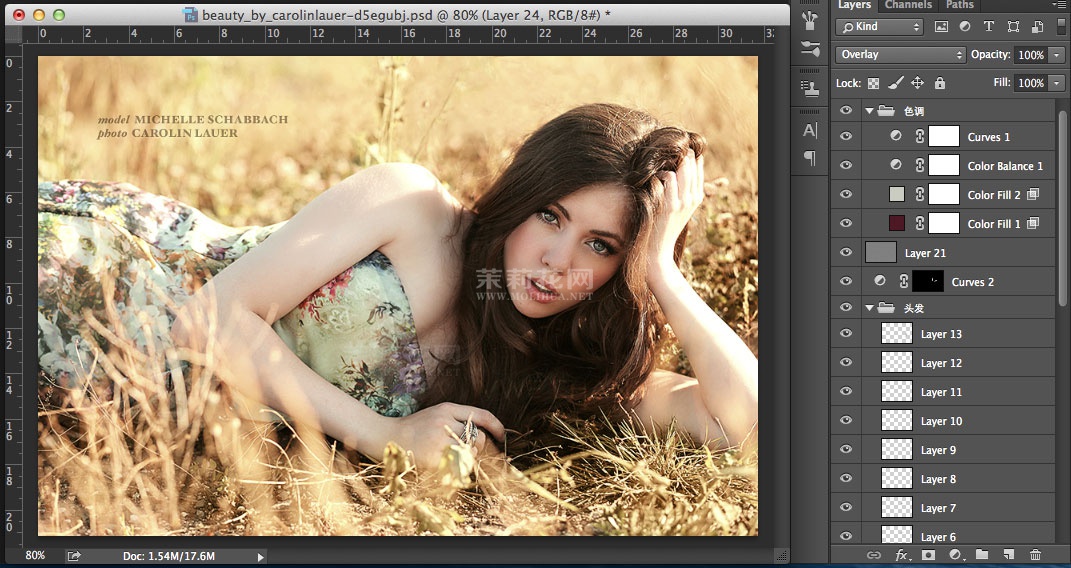Hide Layer 9 visibility eye

(846, 449)
